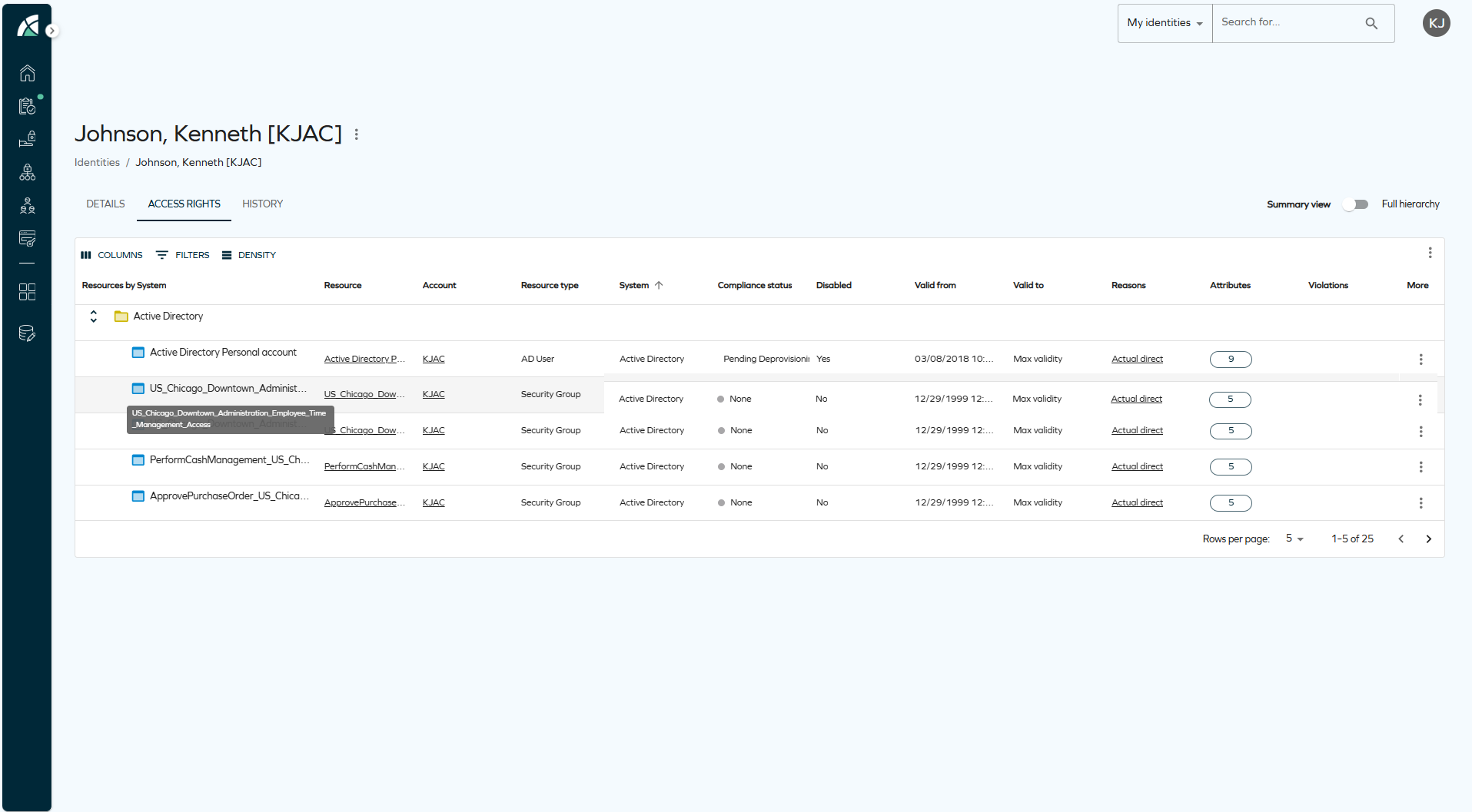Viewport: 1472px width, 812px height.
Task: Open the KJ user avatar menu
Action: pos(1436,23)
